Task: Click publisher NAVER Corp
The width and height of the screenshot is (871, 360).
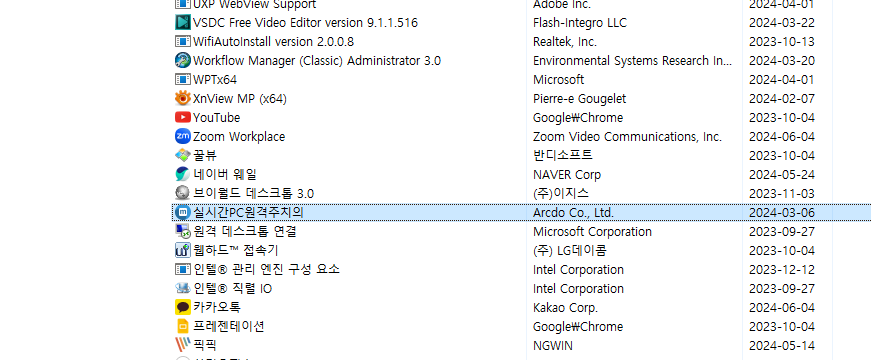Action: pyautogui.click(x=567, y=174)
